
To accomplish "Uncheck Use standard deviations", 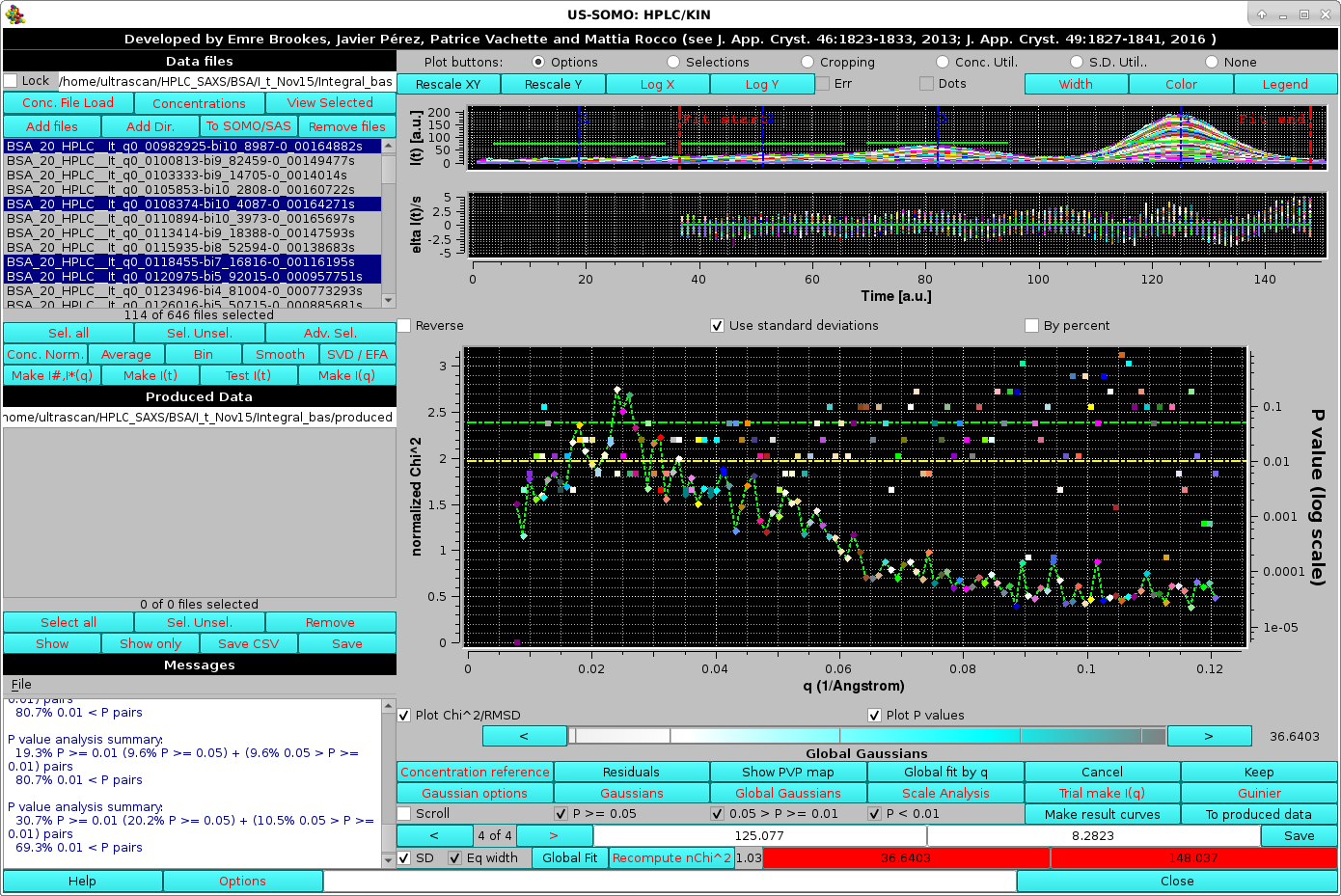I will (718, 325).
